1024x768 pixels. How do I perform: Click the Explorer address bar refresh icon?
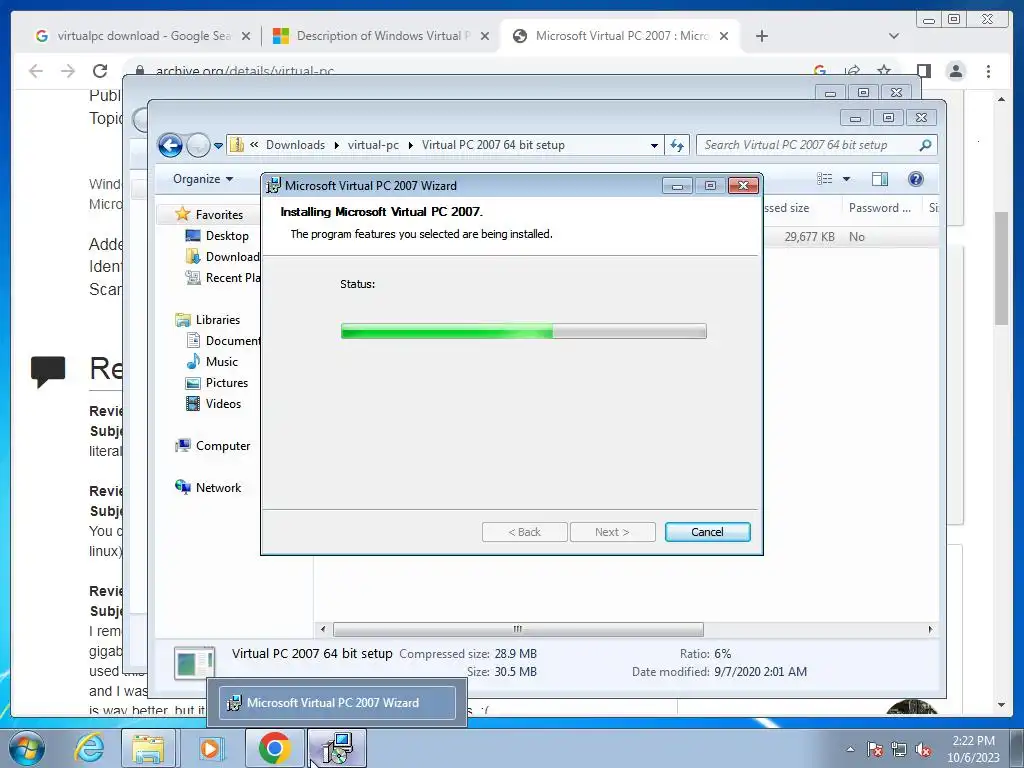click(677, 145)
